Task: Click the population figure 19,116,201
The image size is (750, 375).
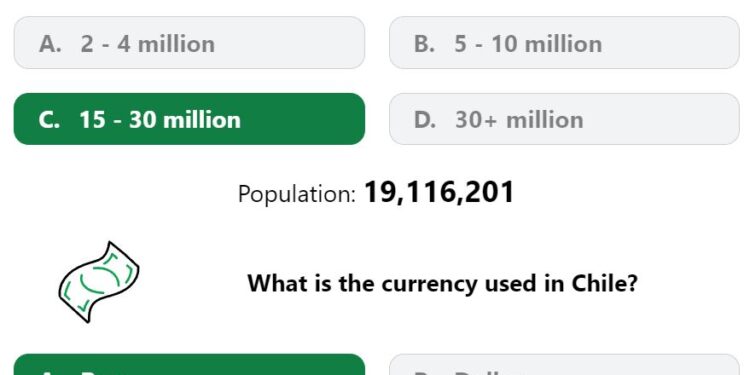Action: pos(439,193)
